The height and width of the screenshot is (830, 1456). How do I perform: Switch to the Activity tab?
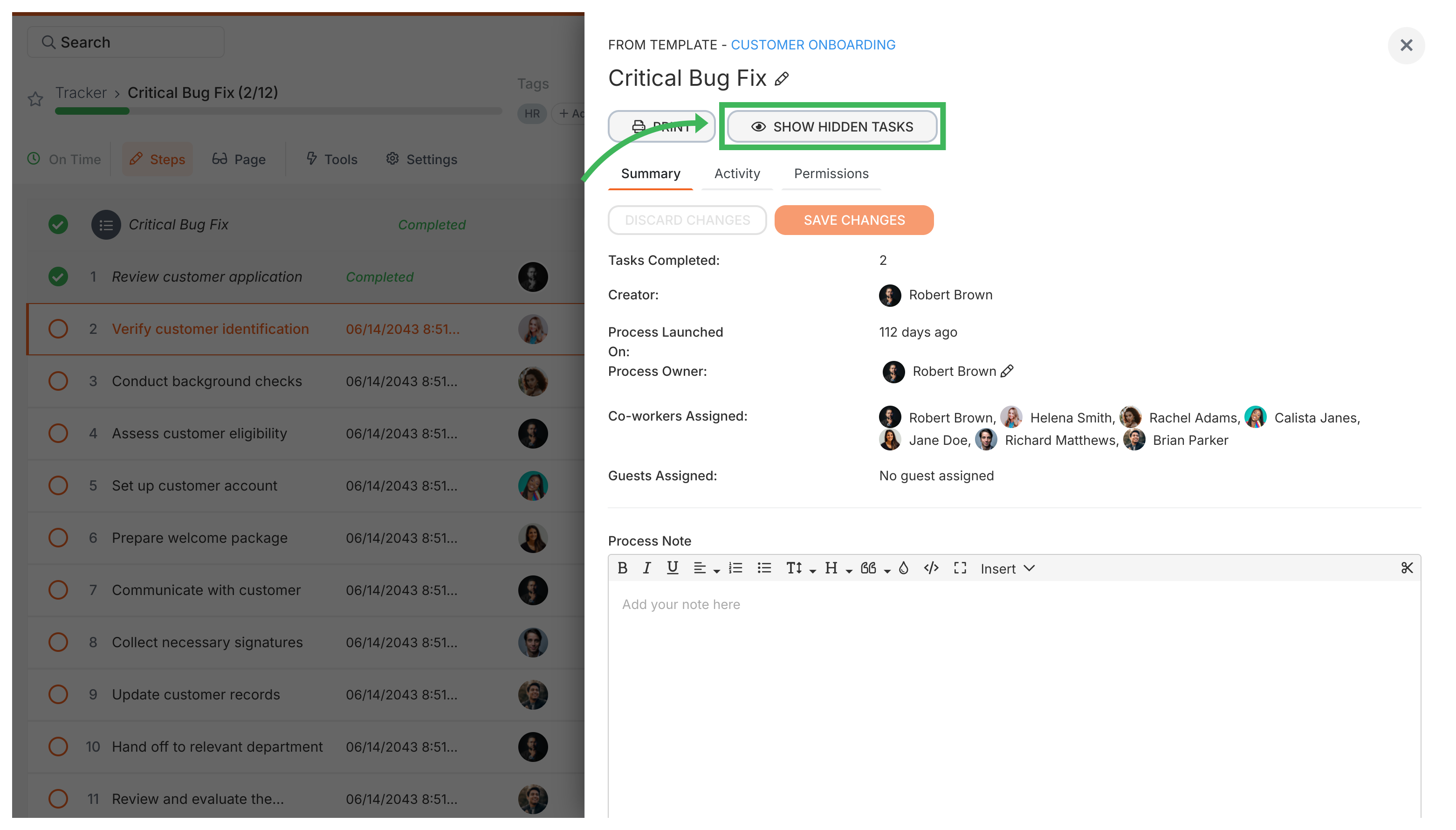point(737,174)
